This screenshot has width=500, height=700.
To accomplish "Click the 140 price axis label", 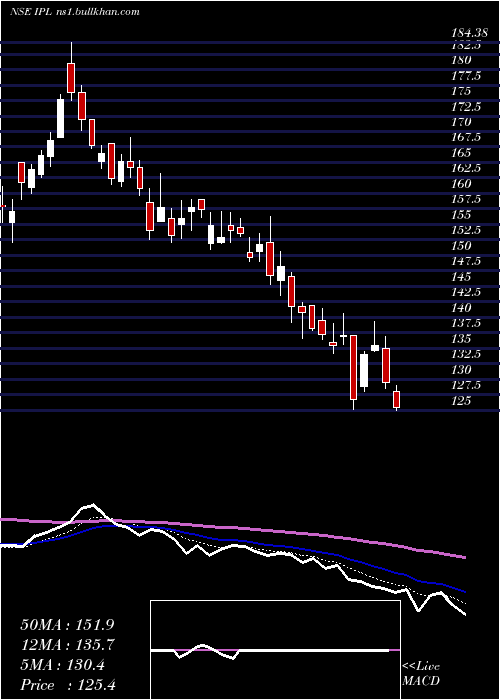I will coord(461,308).
